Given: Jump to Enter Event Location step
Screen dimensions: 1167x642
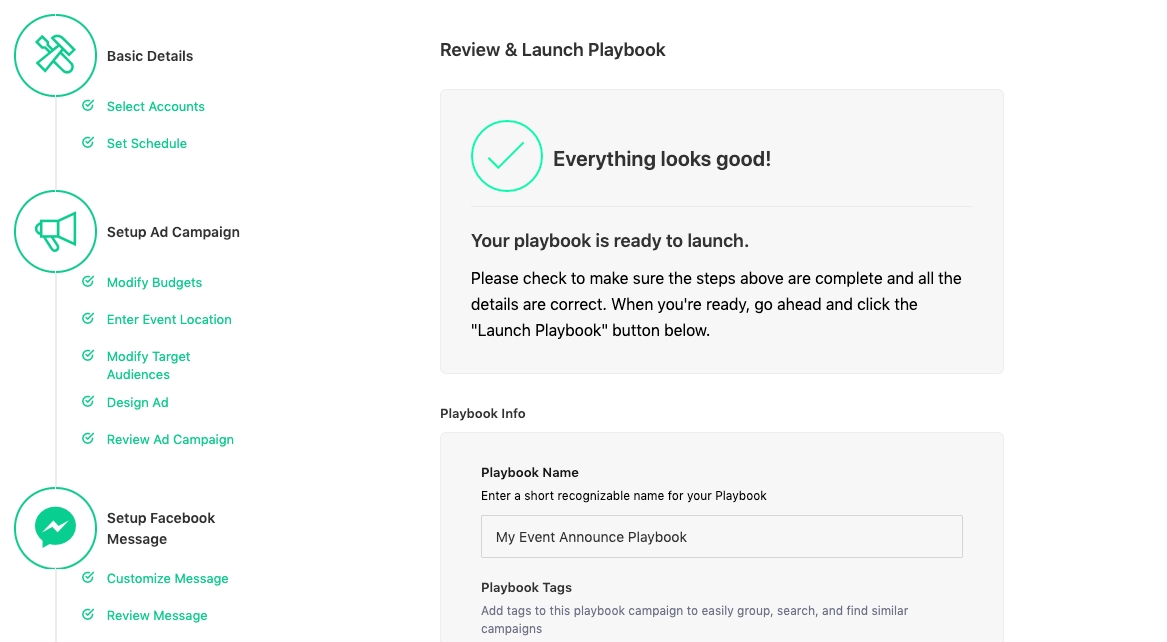Looking at the screenshot, I should (169, 320).
